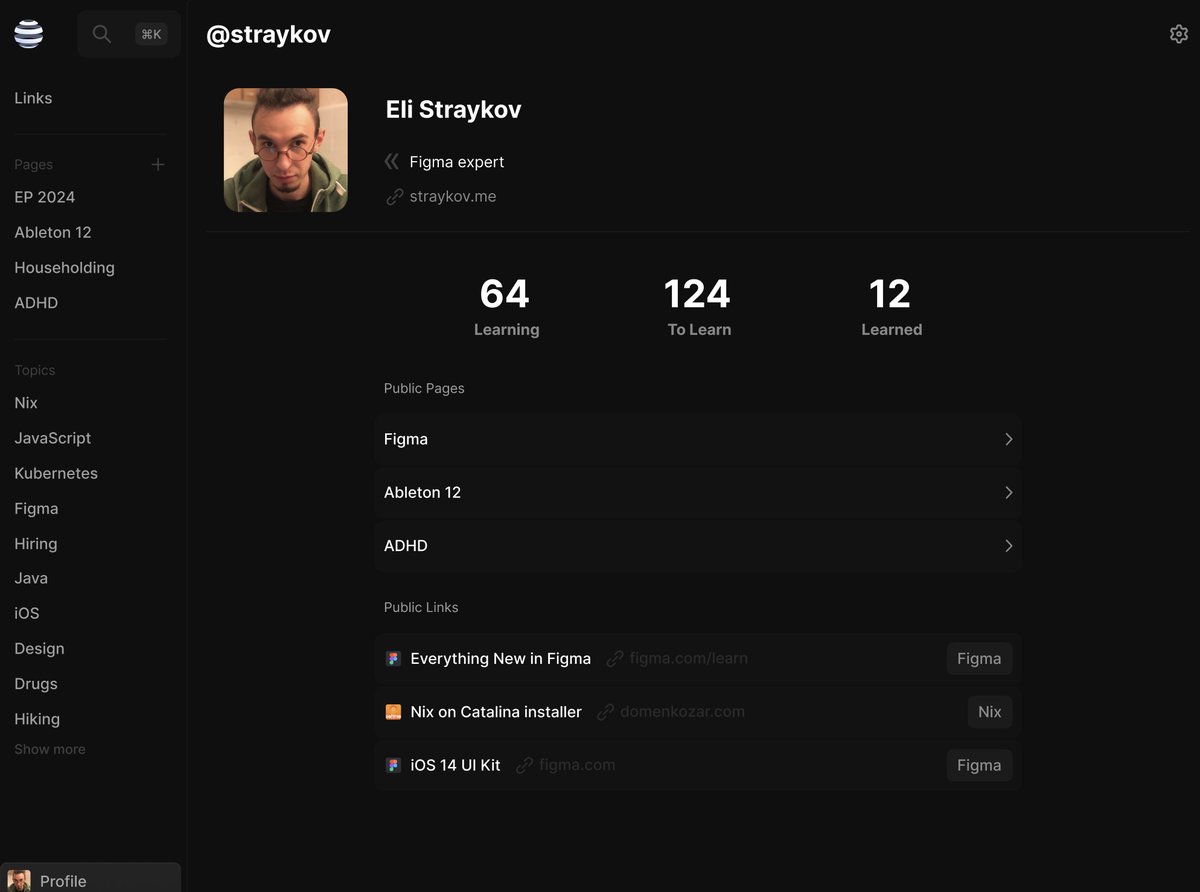Click link icon next to figma.com

[524, 765]
